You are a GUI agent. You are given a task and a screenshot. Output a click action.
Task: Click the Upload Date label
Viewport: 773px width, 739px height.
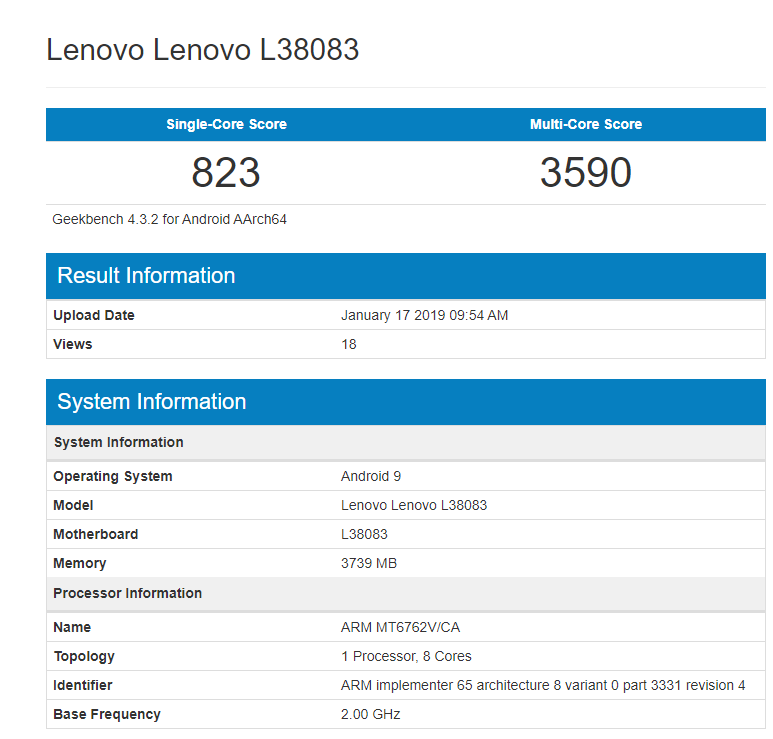click(x=94, y=316)
